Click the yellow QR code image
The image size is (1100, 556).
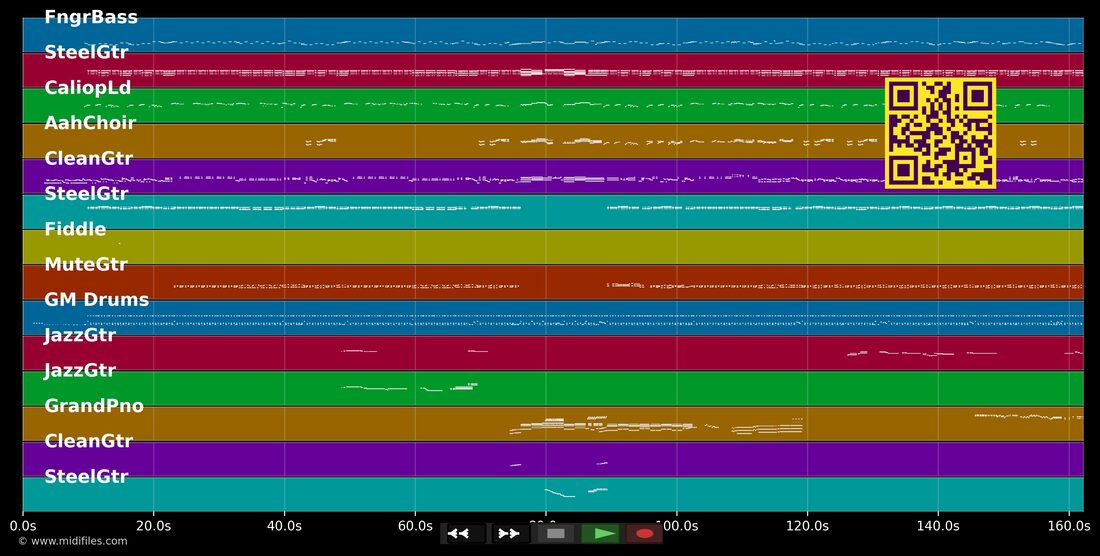[x=940, y=133]
